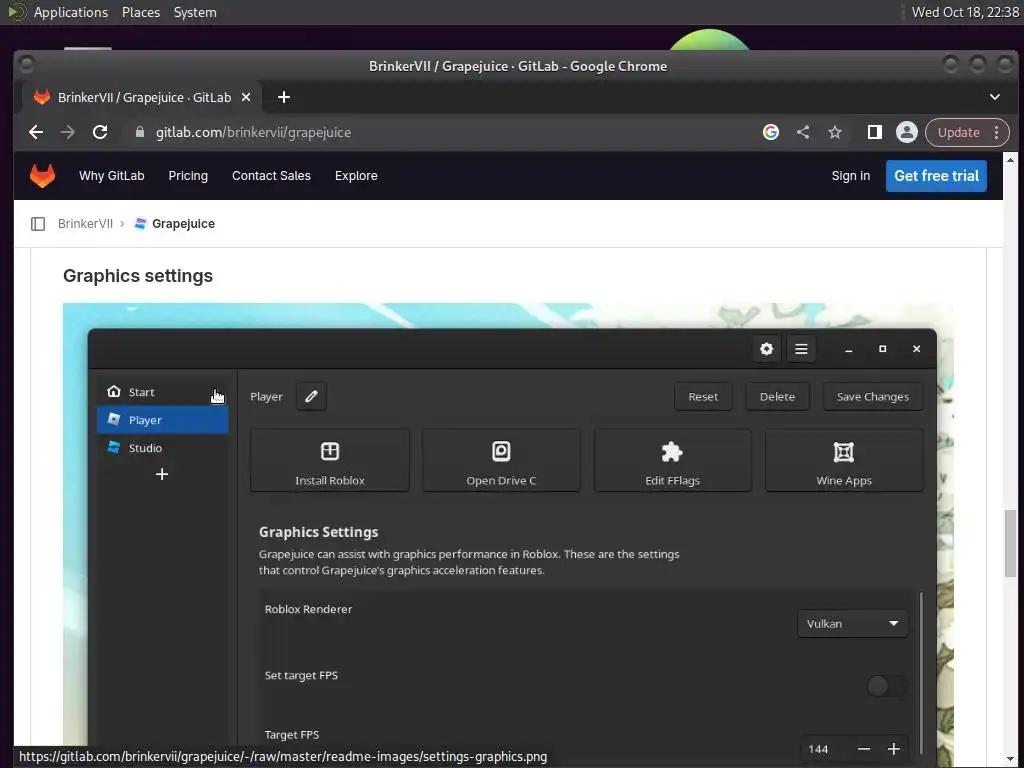Open Chrome side panel icon
Screen dimensions: 1024x768
pos(874,133)
